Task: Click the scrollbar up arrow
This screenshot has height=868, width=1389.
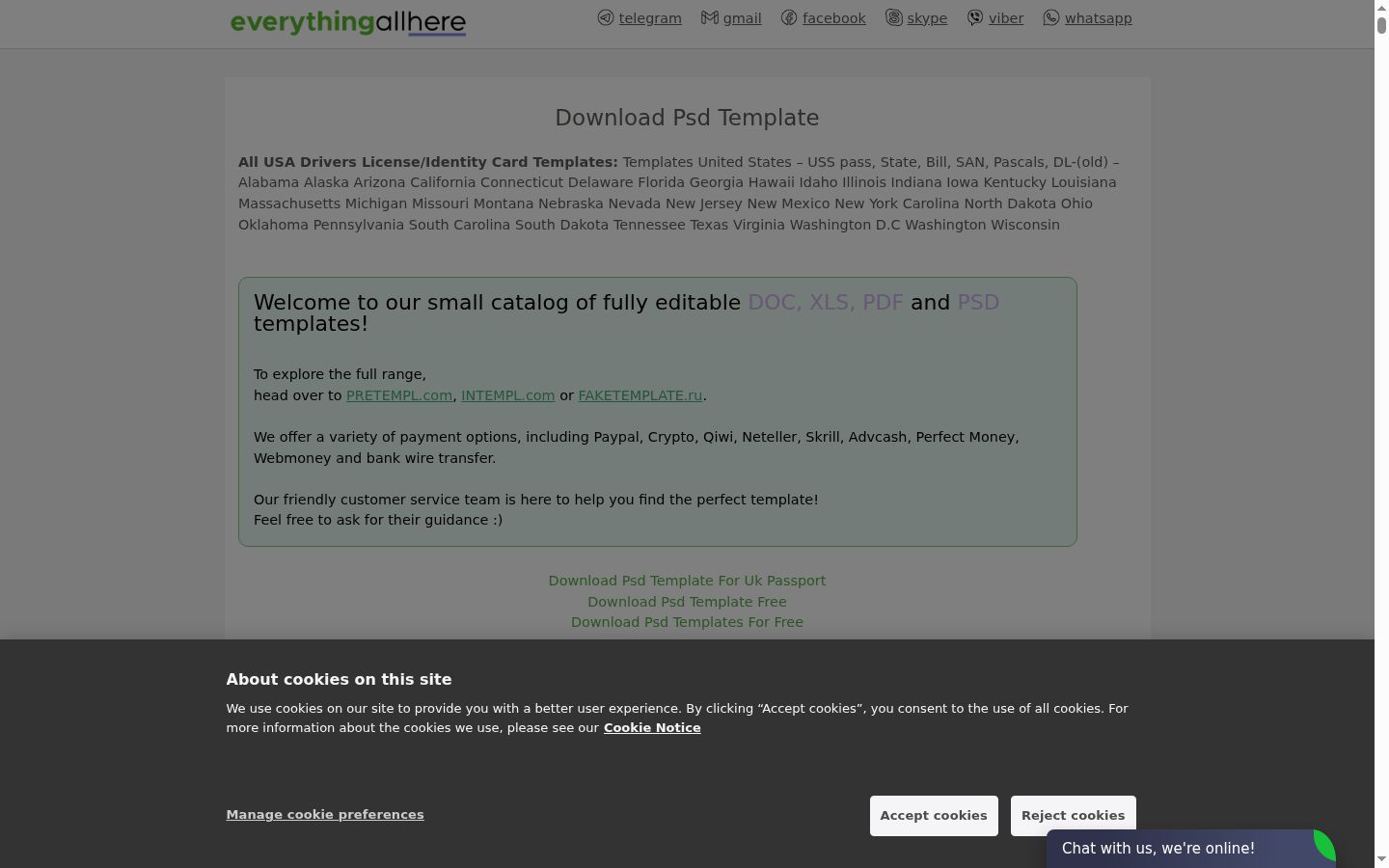Action: (x=1381, y=7)
